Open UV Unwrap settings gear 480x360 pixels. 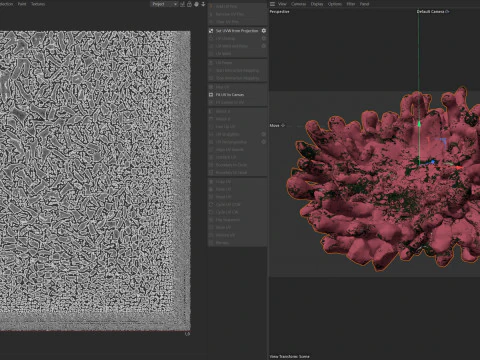coord(264,38)
